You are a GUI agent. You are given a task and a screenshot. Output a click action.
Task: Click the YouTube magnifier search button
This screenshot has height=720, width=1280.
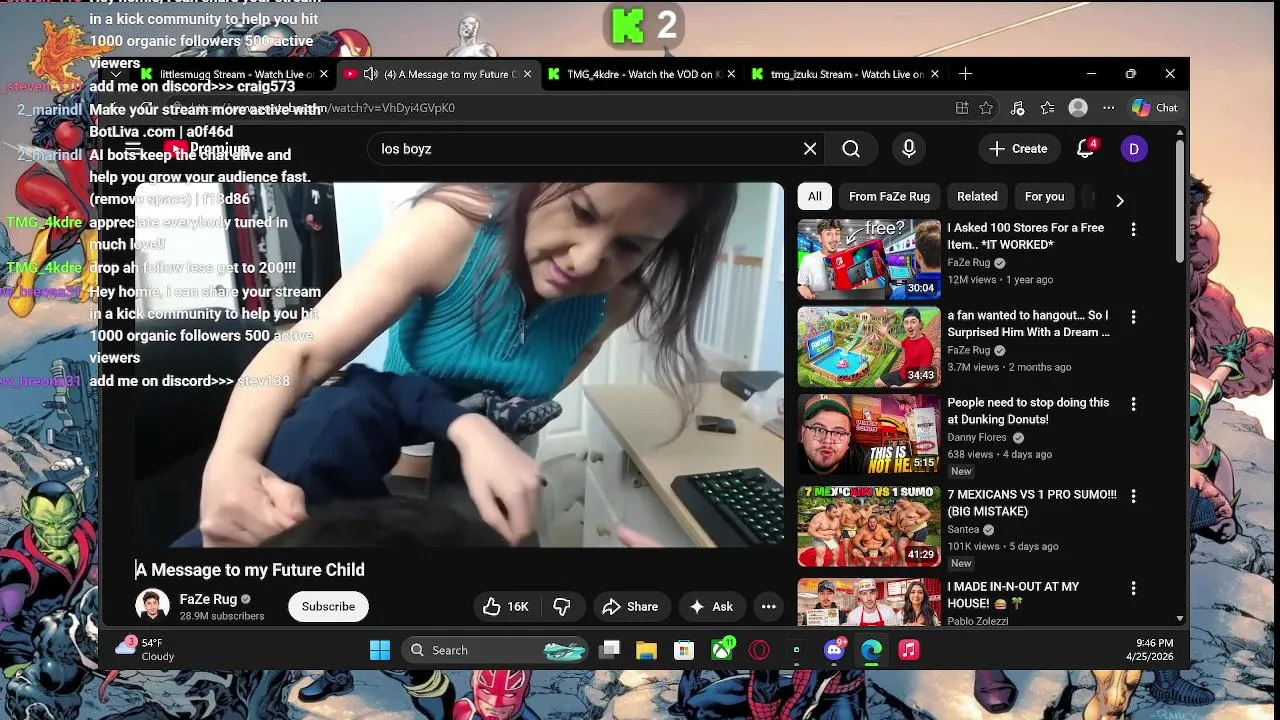click(851, 149)
